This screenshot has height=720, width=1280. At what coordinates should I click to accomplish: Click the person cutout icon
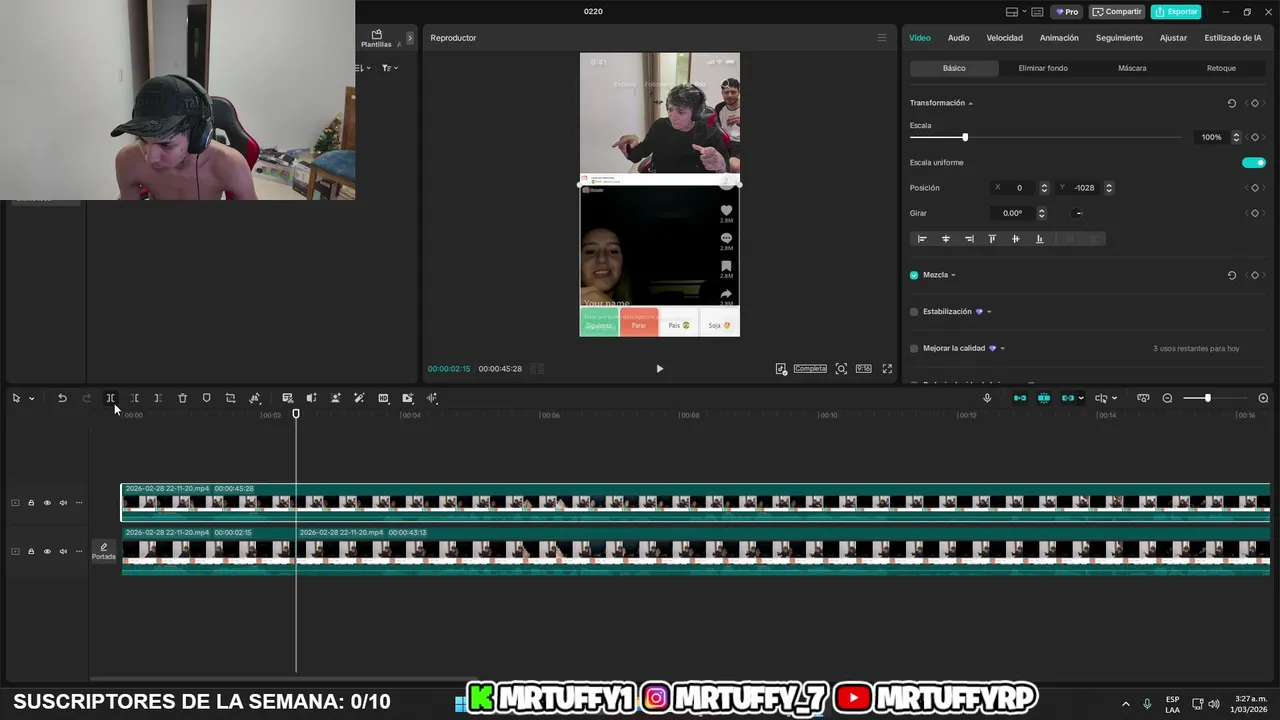335,398
